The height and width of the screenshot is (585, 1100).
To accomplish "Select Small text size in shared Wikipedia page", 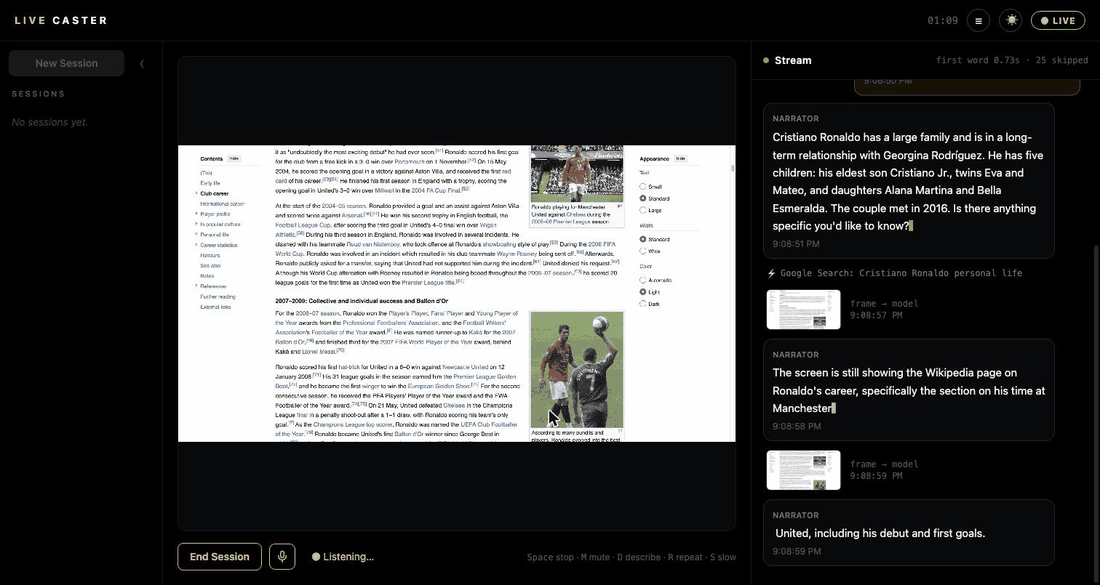I will pyautogui.click(x=643, y=187).
